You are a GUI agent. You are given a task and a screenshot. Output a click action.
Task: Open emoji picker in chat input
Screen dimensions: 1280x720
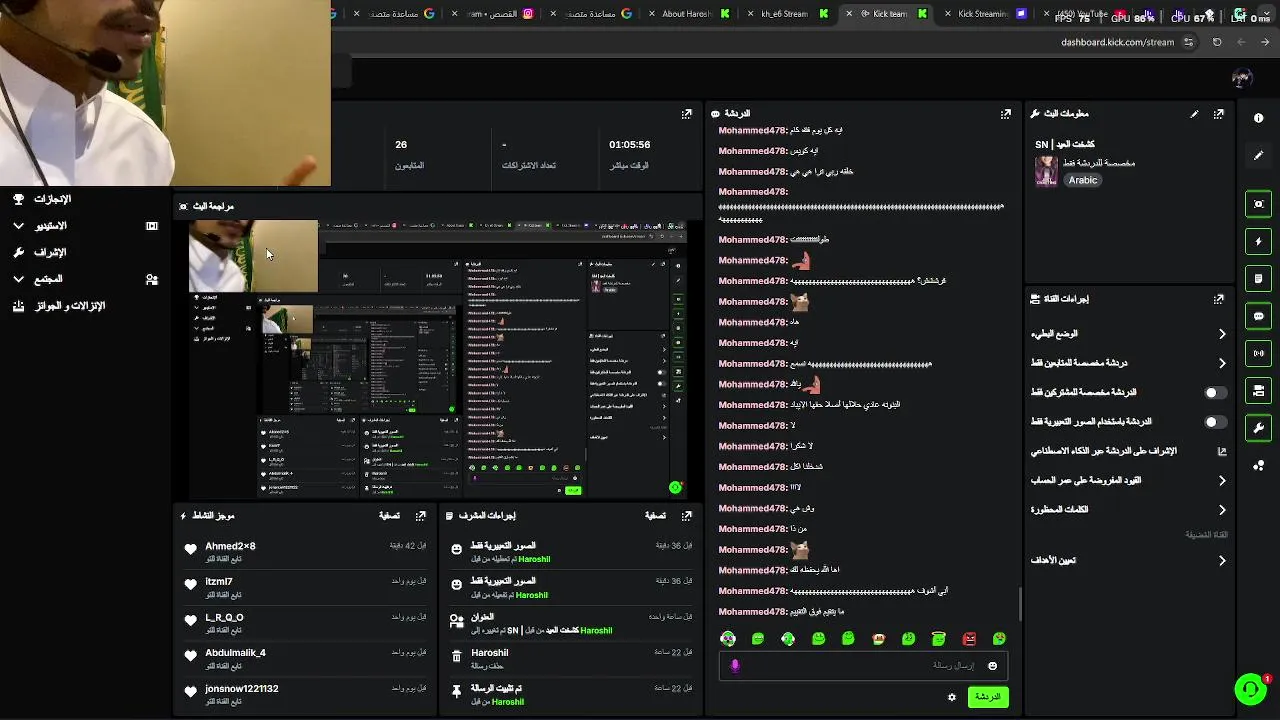[x=992, y=666]
